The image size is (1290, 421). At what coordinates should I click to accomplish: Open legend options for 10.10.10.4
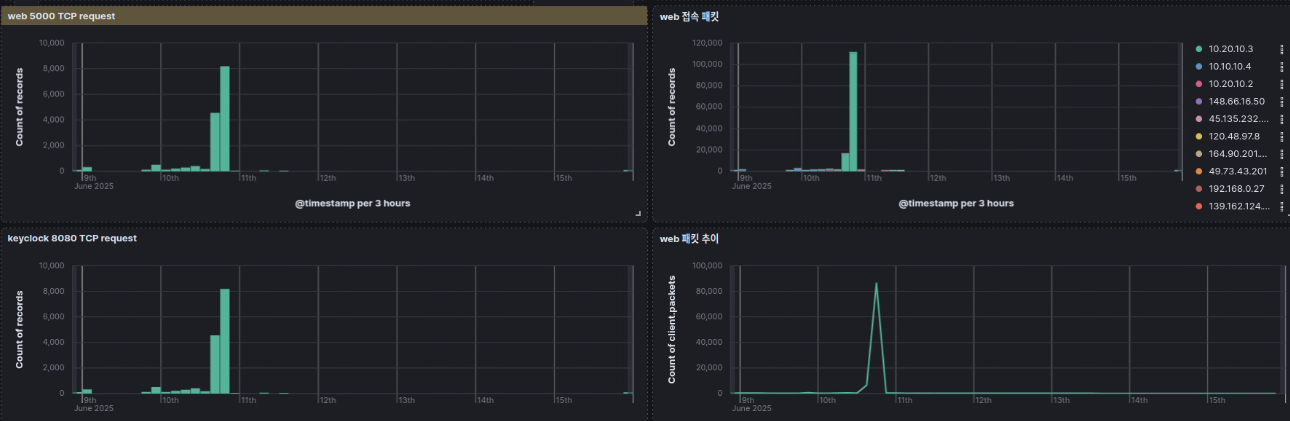[x=1281, y=66]
